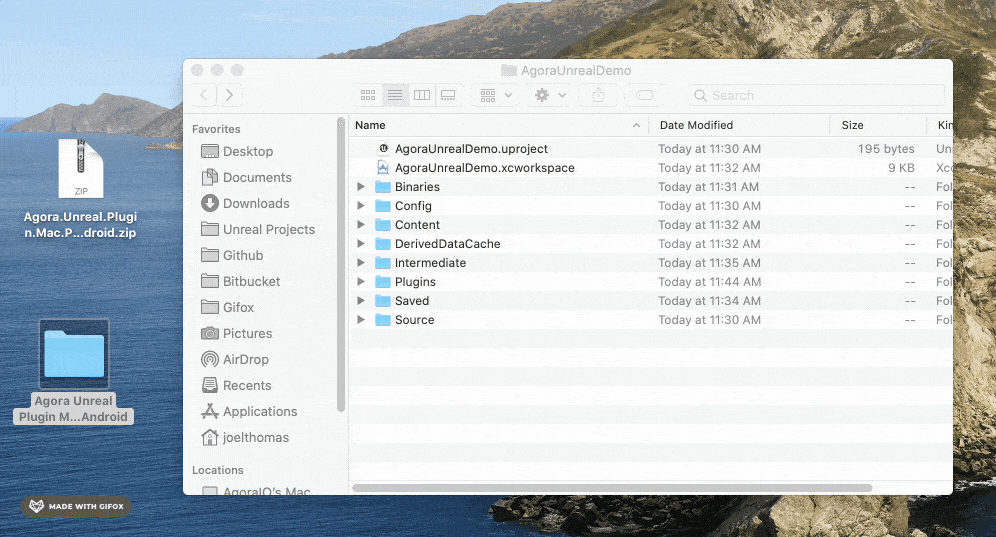
Task: Select the AgoraUnrealDemo.uproject file icon
Action: tap(383, 149)
